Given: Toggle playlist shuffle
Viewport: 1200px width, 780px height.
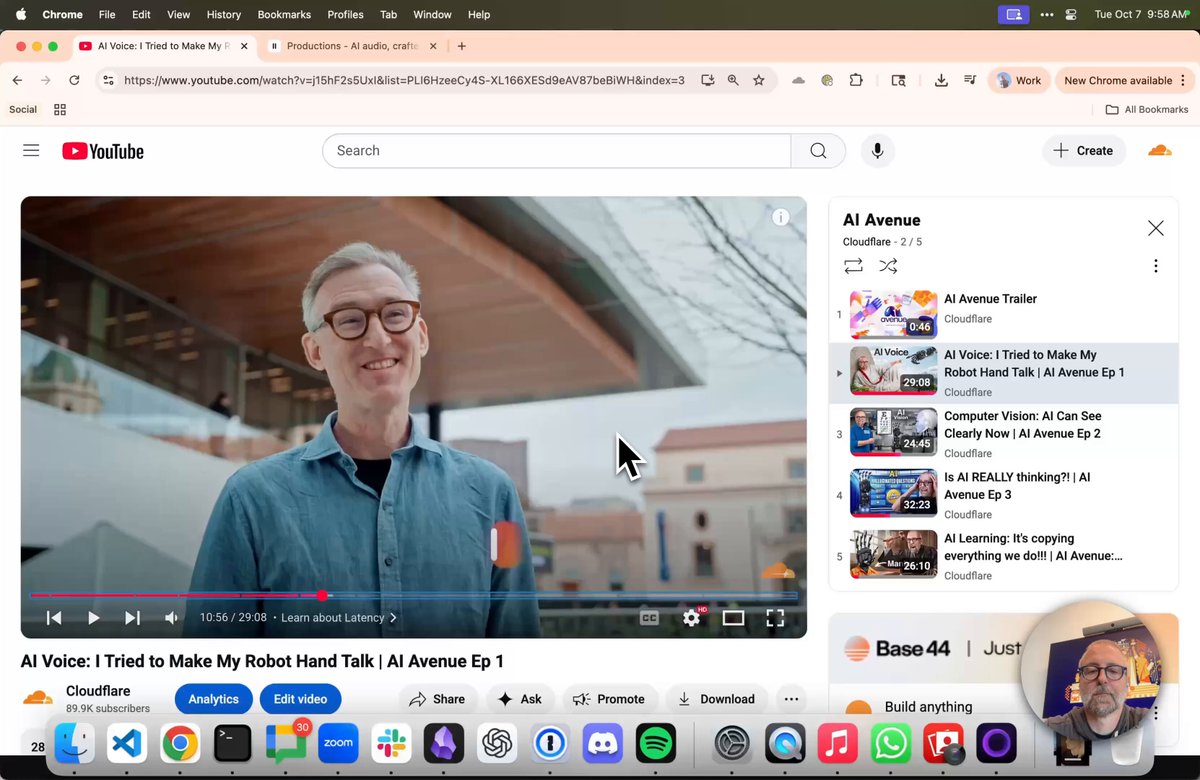Looking at the screenshot, I should [888, 266].
